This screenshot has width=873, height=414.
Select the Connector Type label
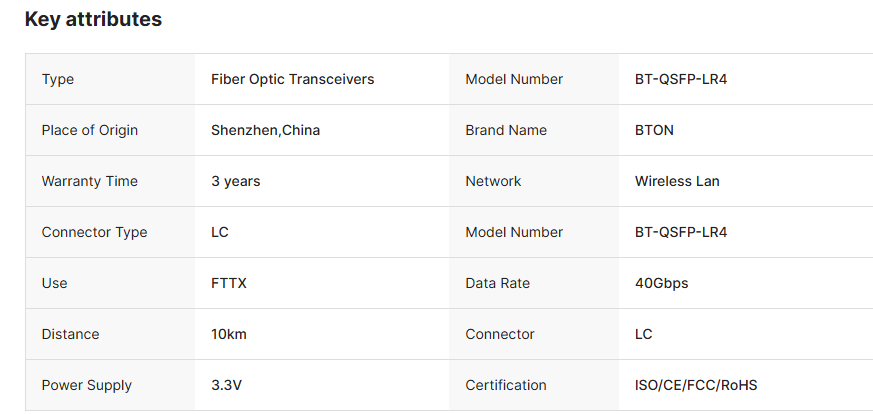[95, 232]
